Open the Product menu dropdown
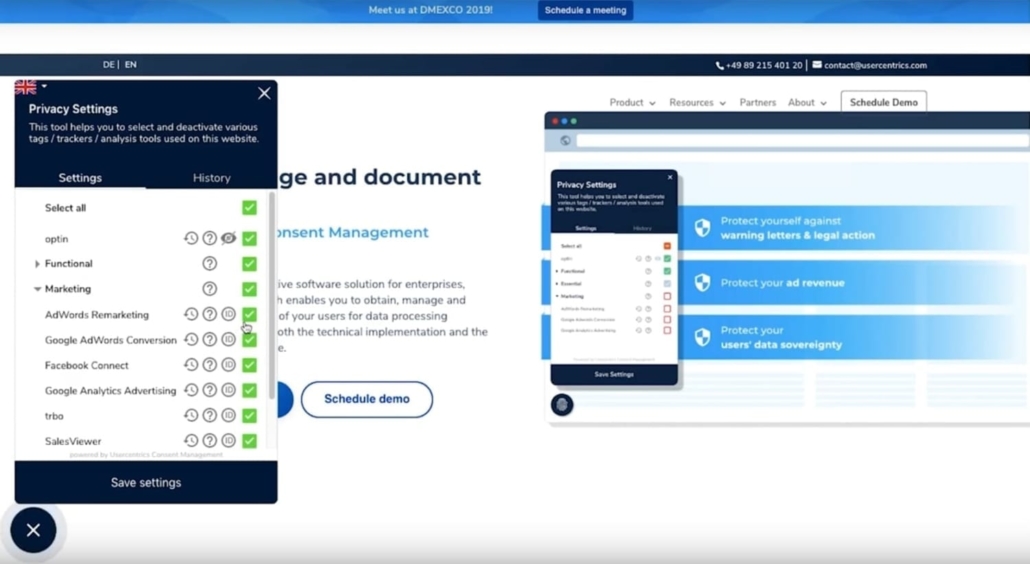This screenshot has width=1030, height=564. click(x=632, y=102)
